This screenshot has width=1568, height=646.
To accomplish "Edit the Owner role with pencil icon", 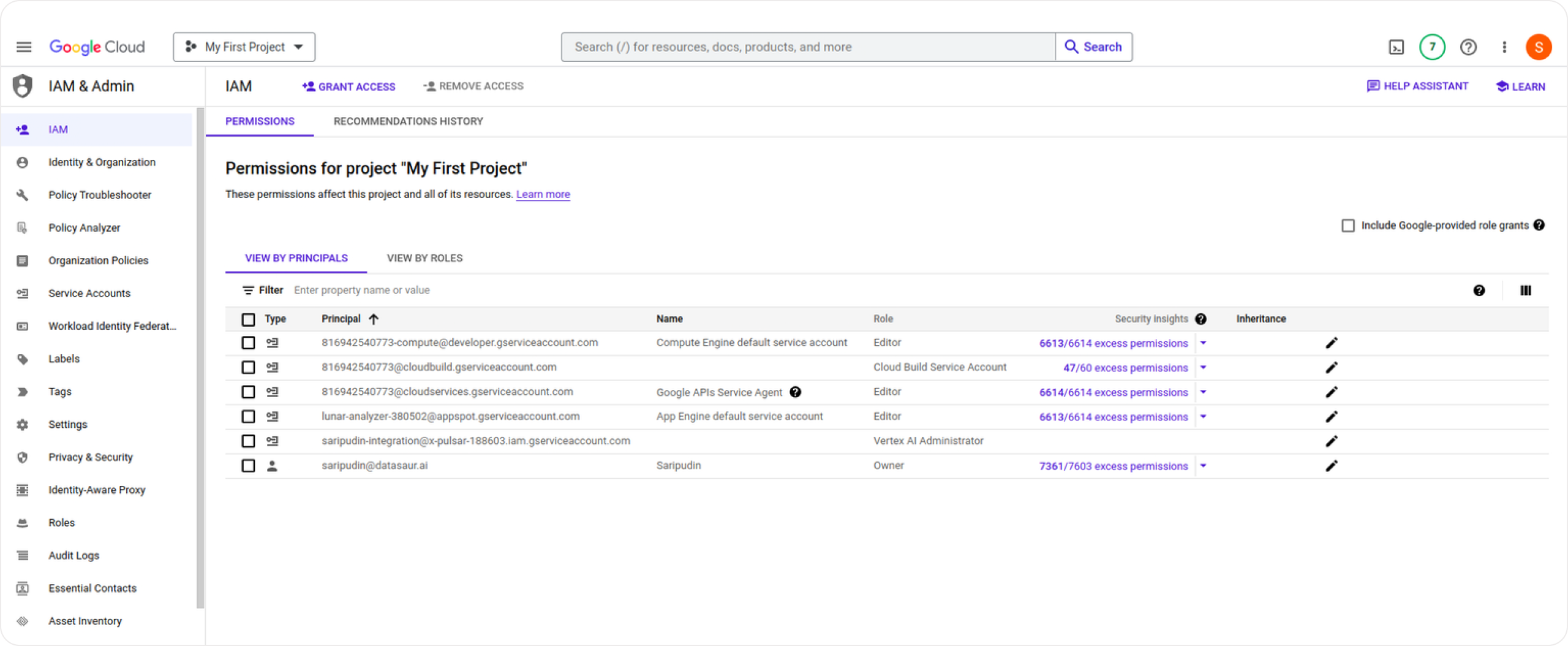I will (1332, 466).
